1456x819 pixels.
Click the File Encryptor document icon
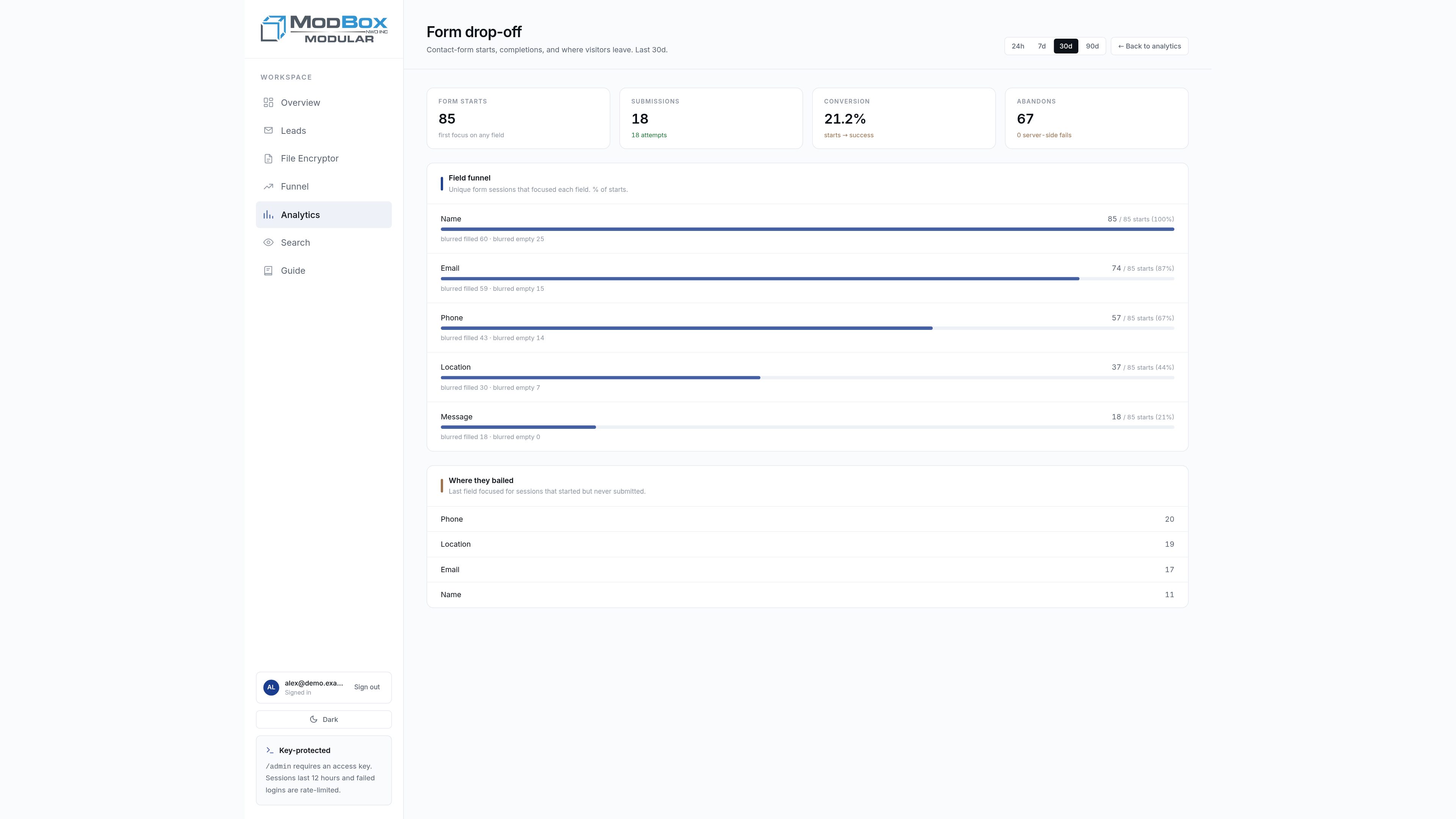(268, 158)
